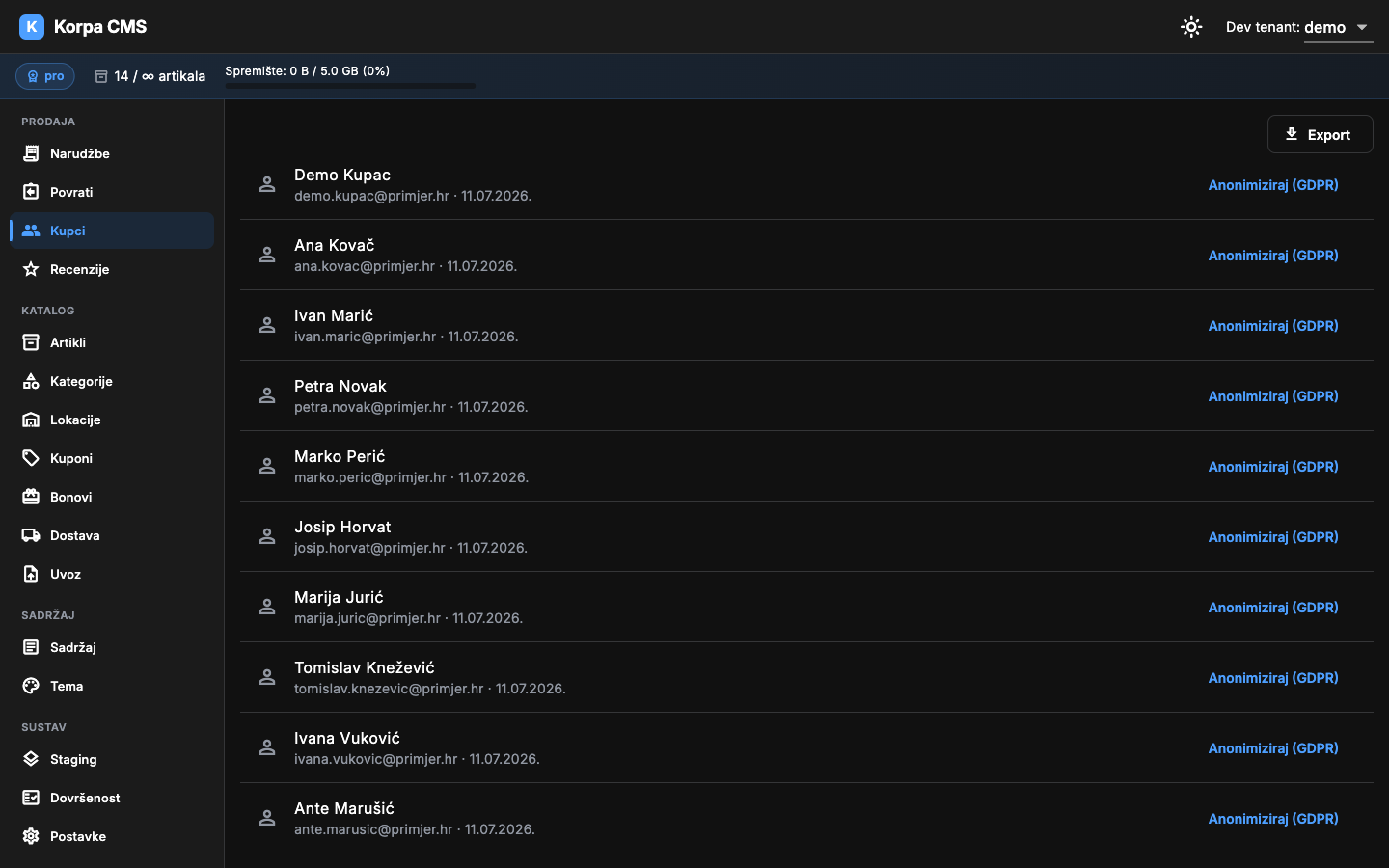Image resolution: width=1389 pixels, height=868 pixels.
Task: Click the Postavke gear icon
Action: point(31,836)
